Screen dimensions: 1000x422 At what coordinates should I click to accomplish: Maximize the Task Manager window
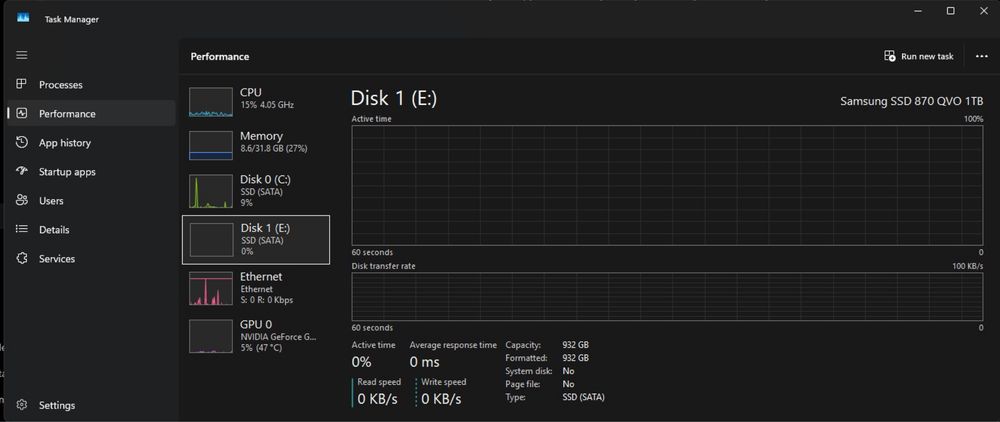[950, 11]
